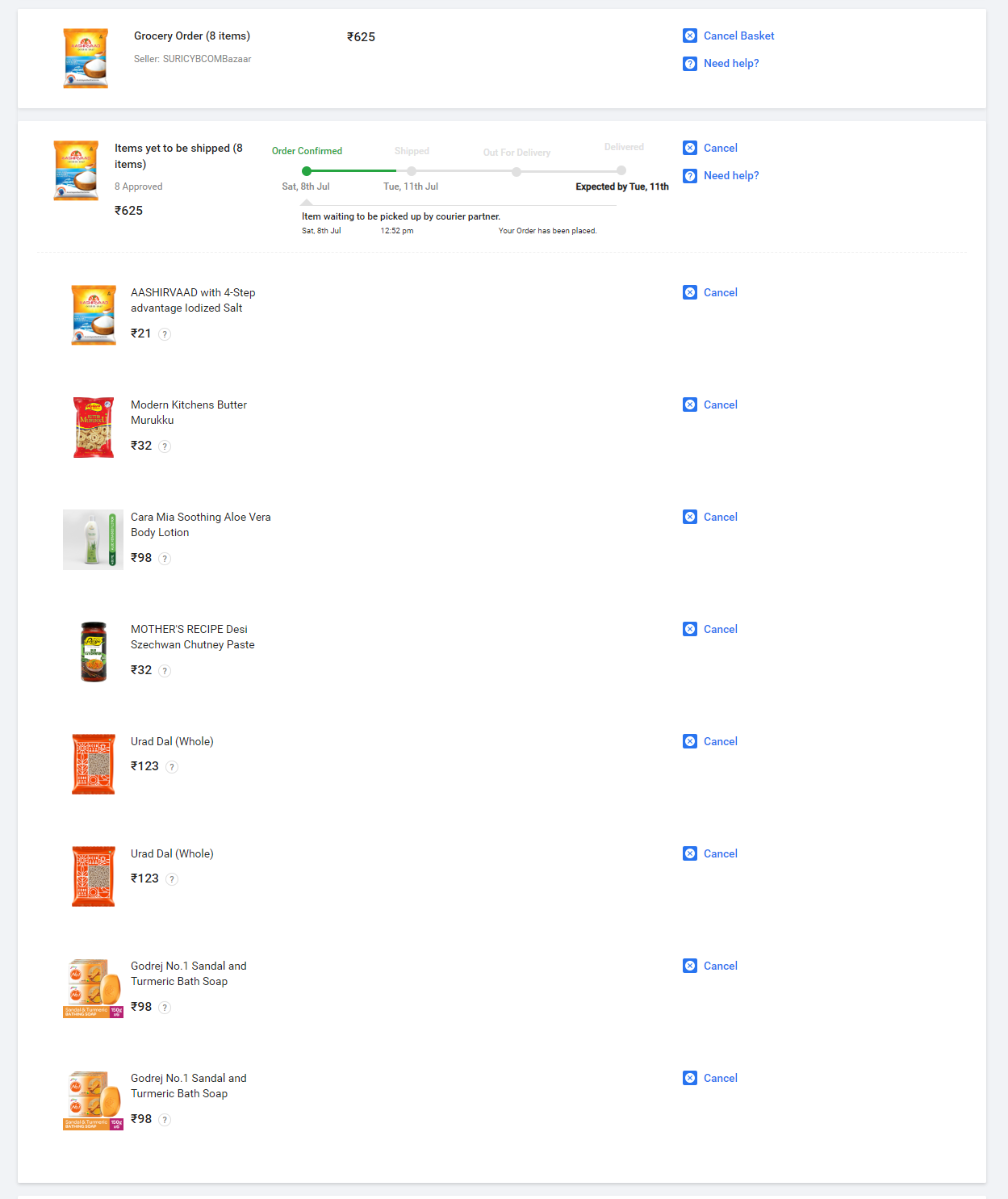
Task: Click the question mark beside the ₹21 salt price
Action: pos(165,334)
